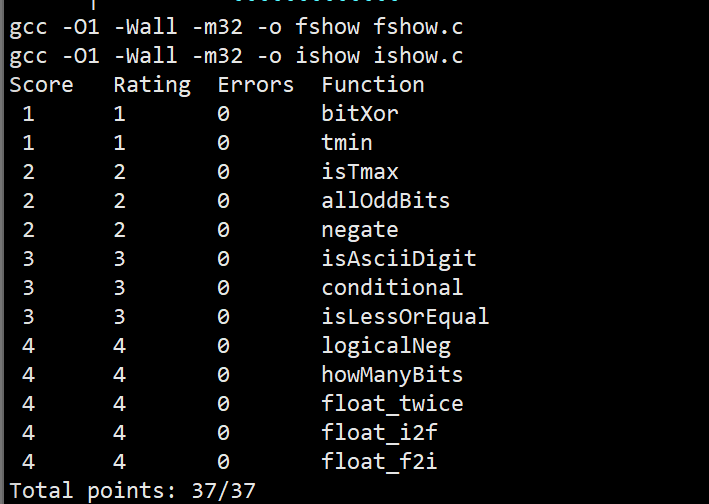Viewport: 709px width, 504px height.
Task: Select the conditional function name
Action: click(x=392, y=288)
